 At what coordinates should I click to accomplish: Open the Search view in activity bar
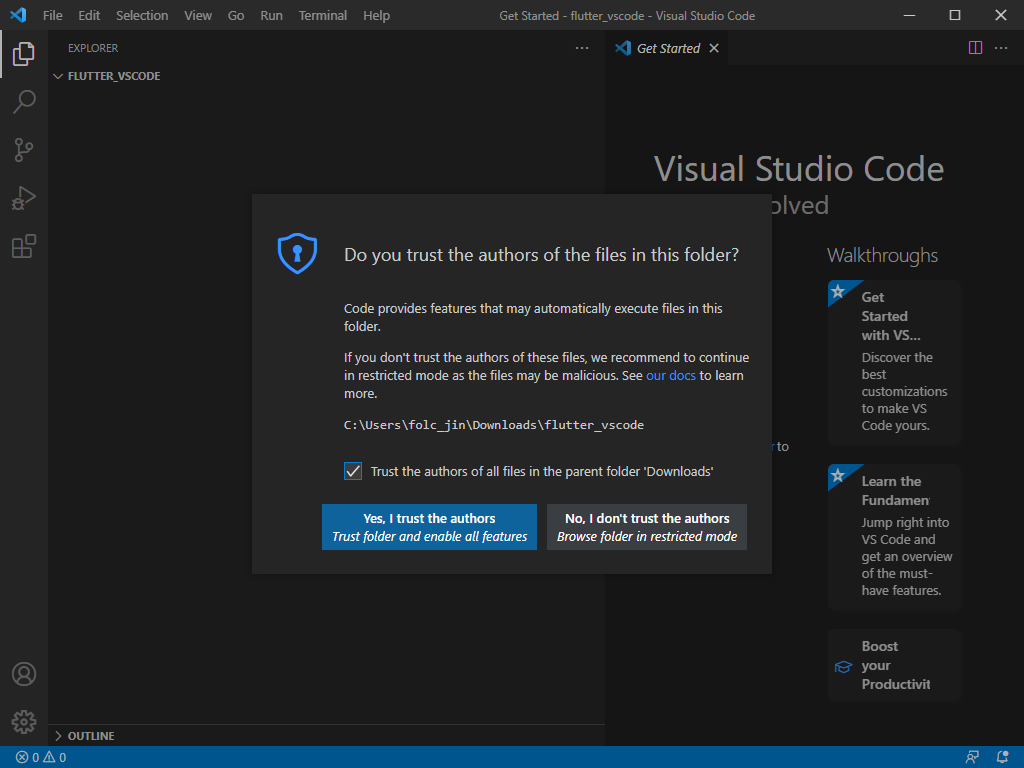pos(24,102)
